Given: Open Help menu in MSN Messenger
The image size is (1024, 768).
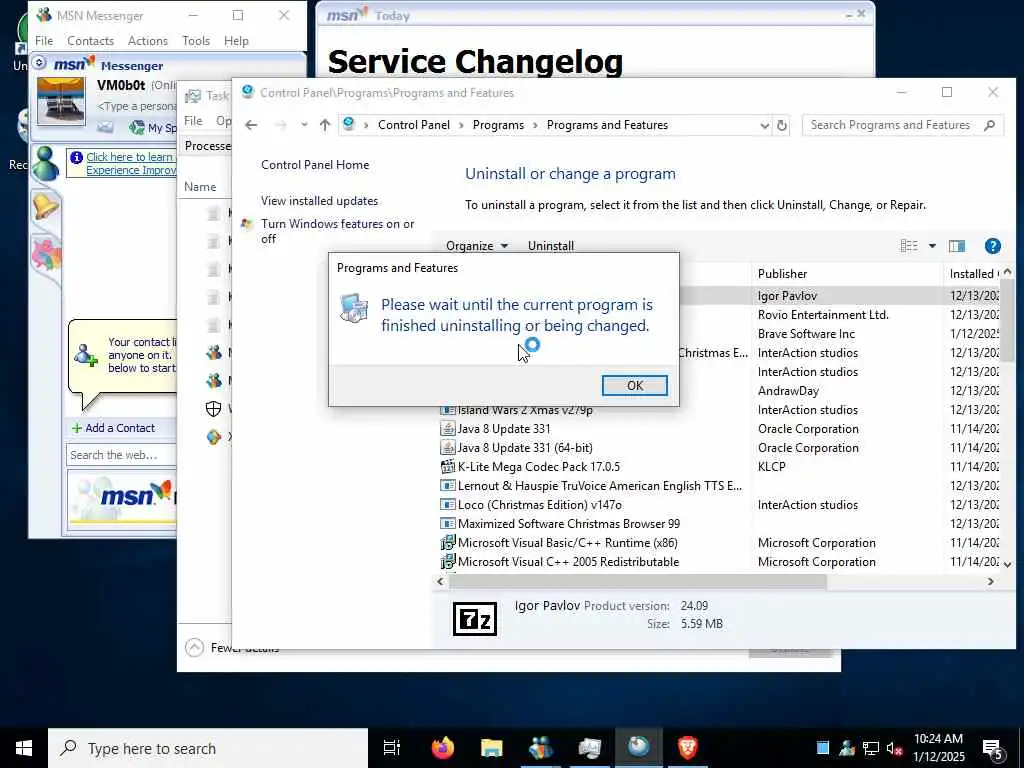Looking at the screenshot, I should (x=236, y=40).
